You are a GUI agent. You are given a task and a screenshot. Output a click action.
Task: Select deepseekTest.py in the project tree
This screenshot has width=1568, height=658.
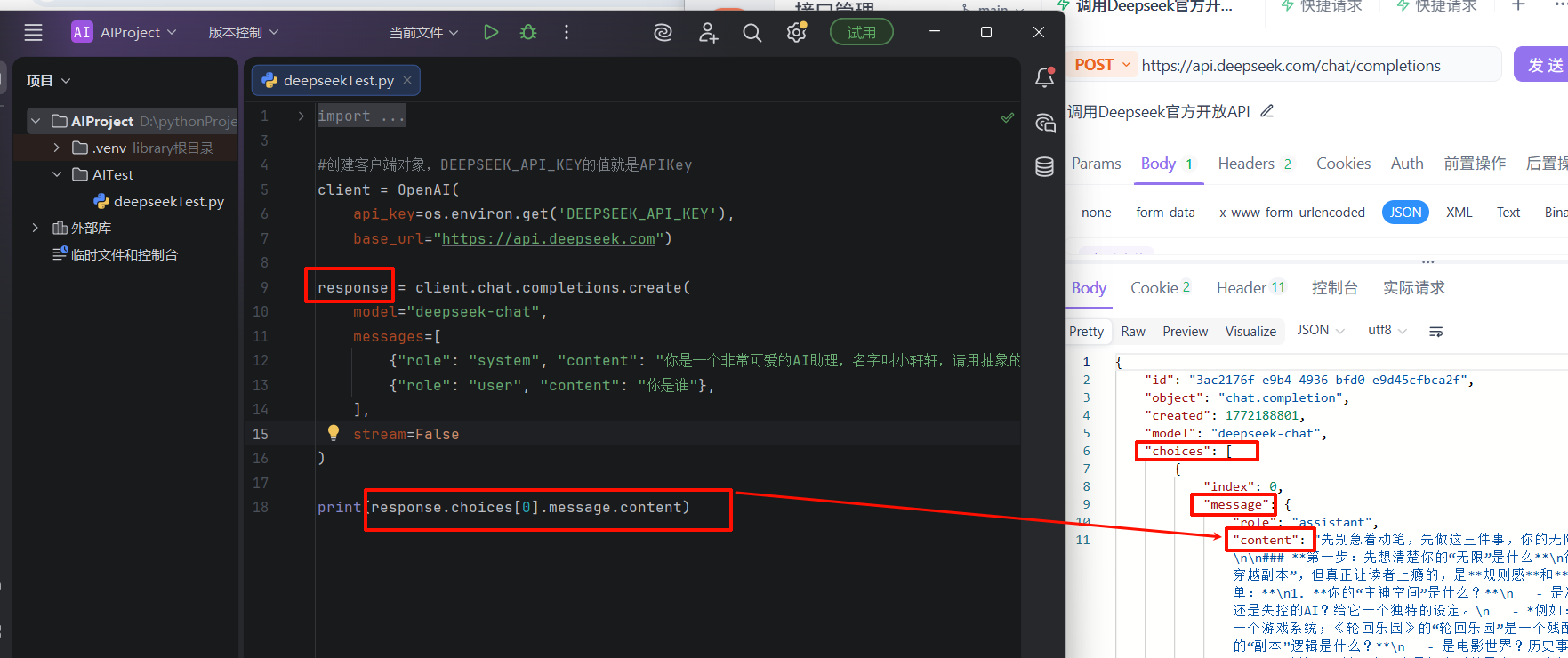point(158,201)
